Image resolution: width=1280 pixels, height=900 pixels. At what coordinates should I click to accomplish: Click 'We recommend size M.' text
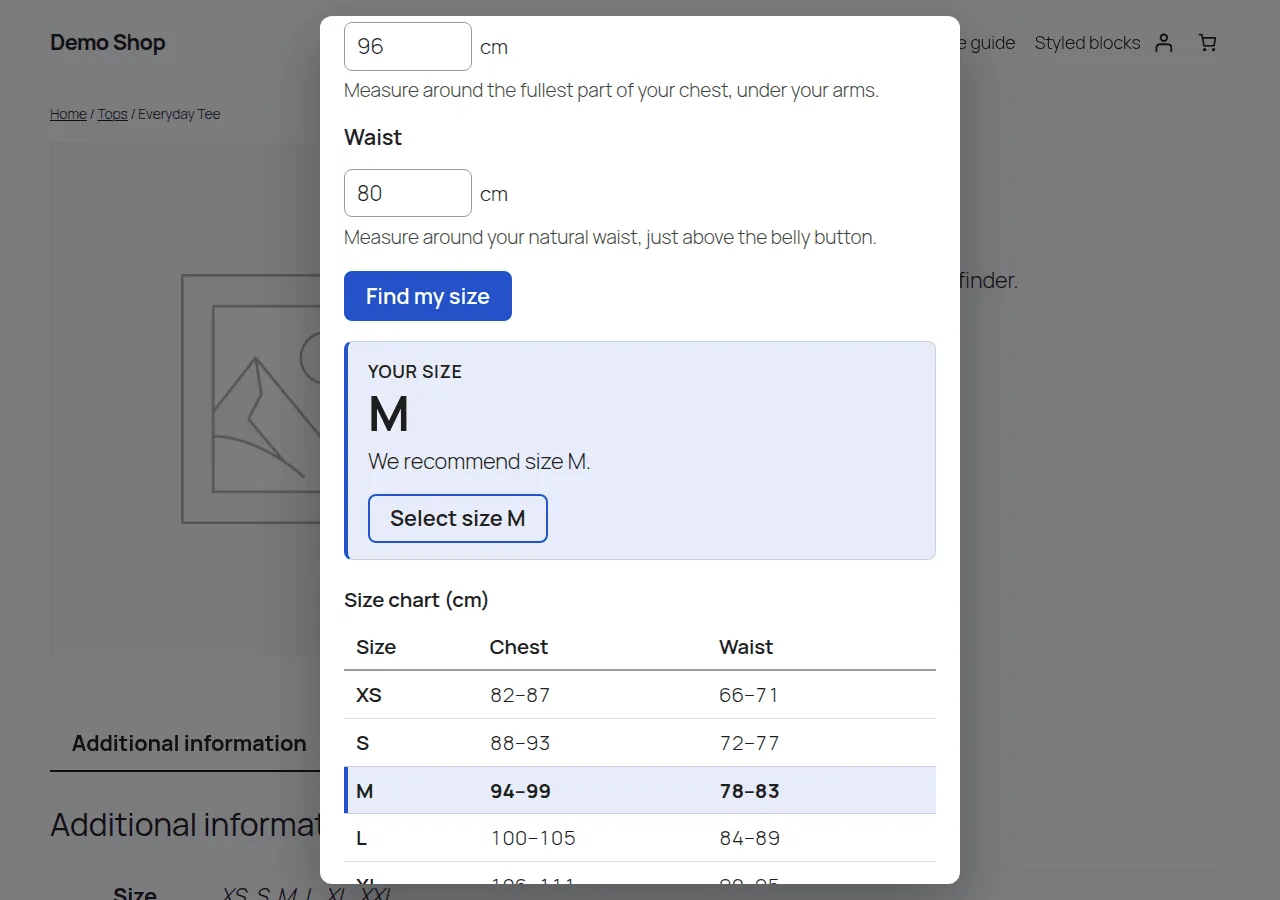479,461
